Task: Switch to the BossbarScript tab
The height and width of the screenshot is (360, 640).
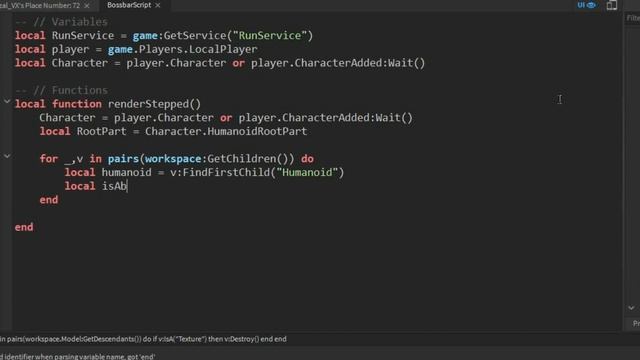Action: click(129, 5)
